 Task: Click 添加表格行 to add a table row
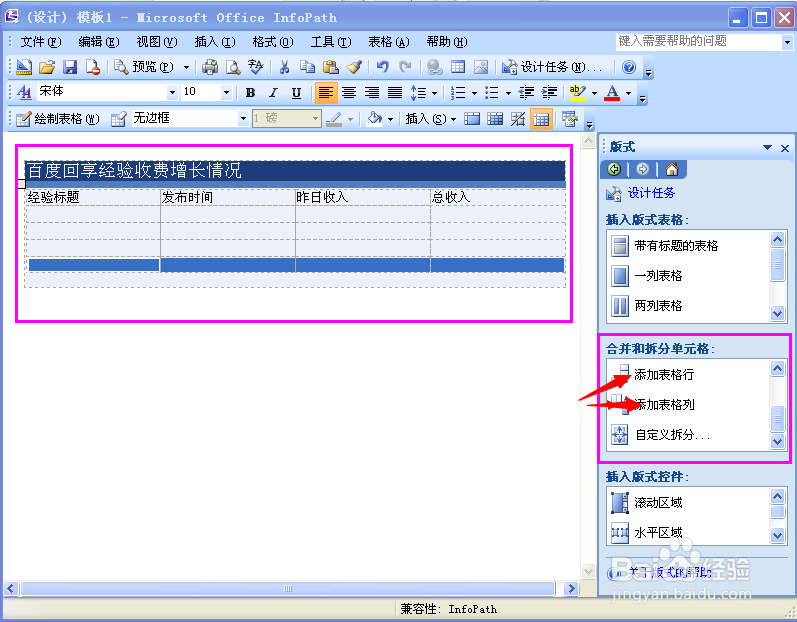coord(664,375)
